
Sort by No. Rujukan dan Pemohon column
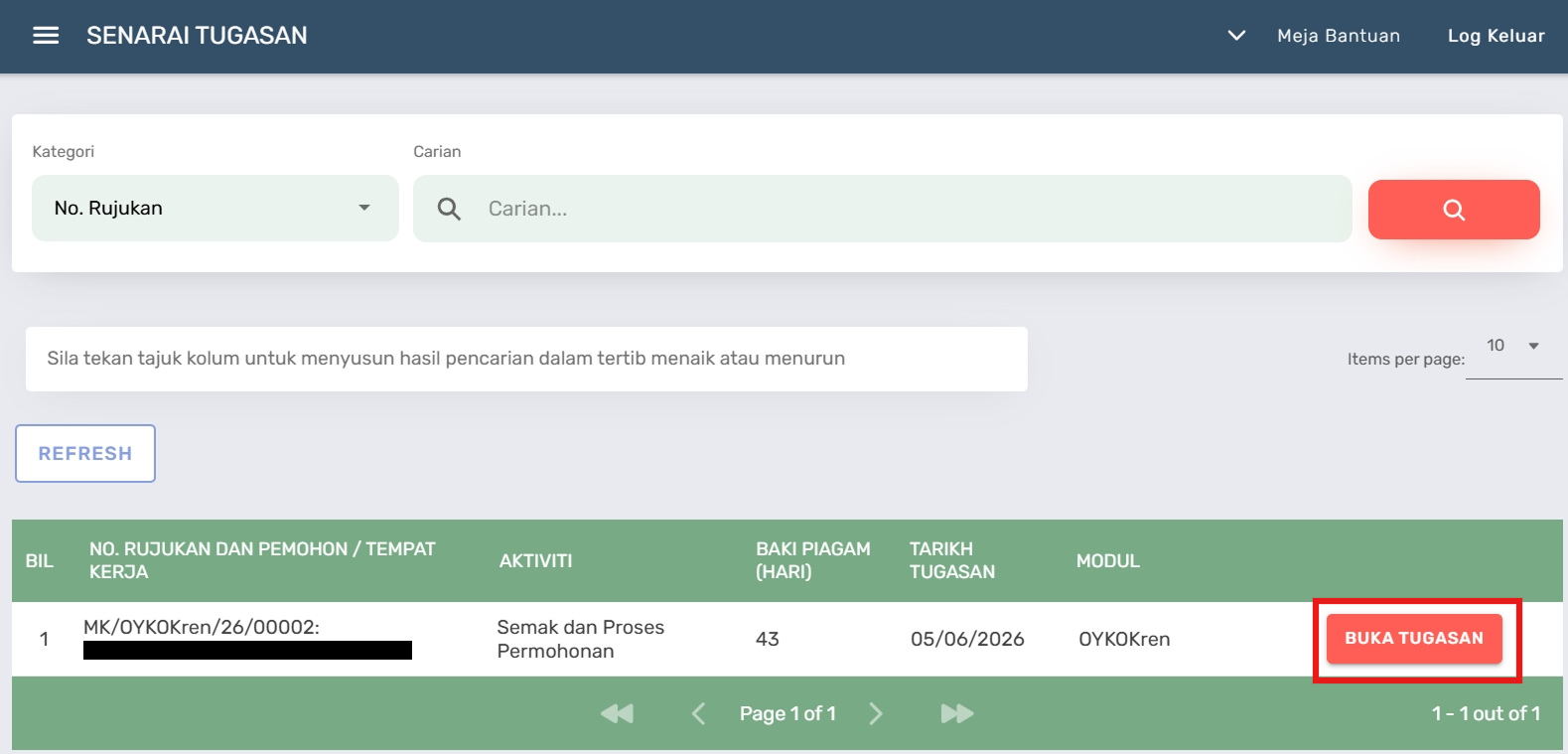pos(262,560)
